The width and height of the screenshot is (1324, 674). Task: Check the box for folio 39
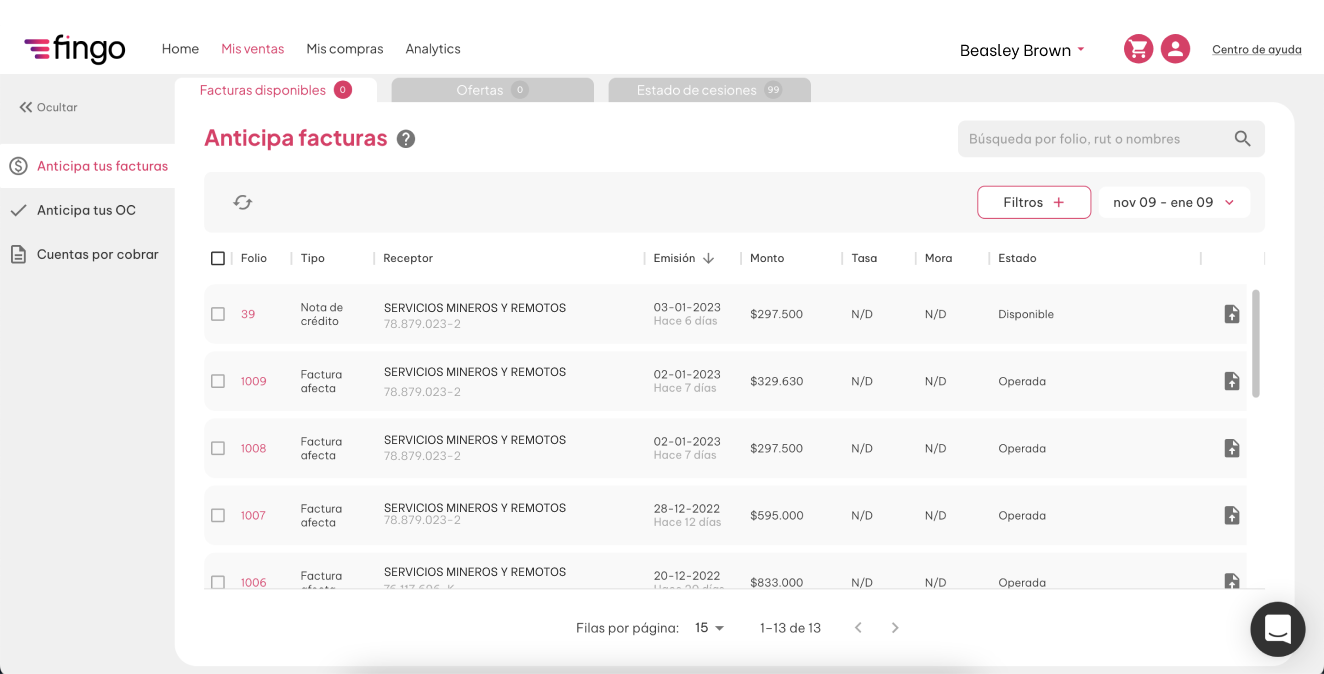pos(218,314)
